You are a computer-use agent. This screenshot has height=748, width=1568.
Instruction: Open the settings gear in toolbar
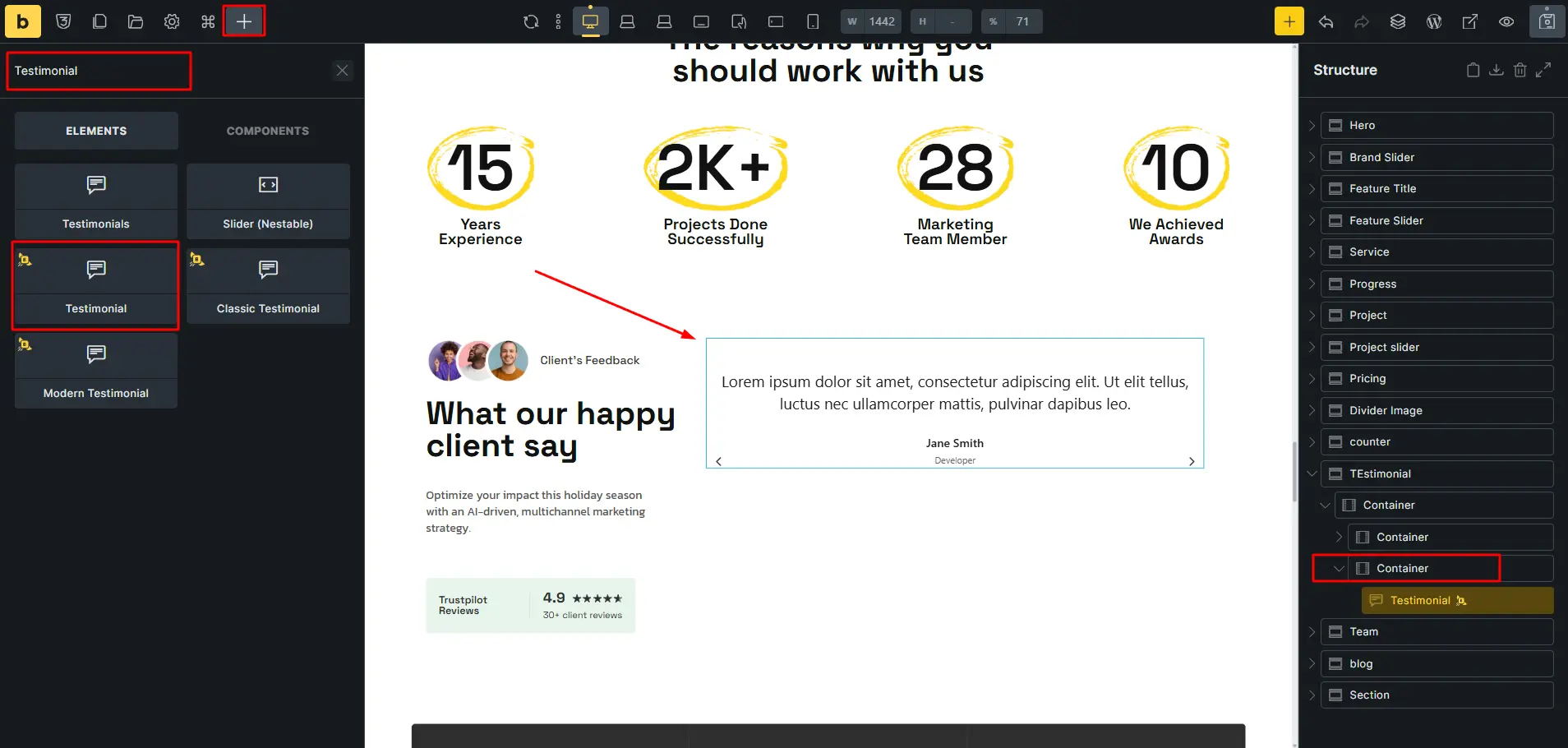(172, 21)
